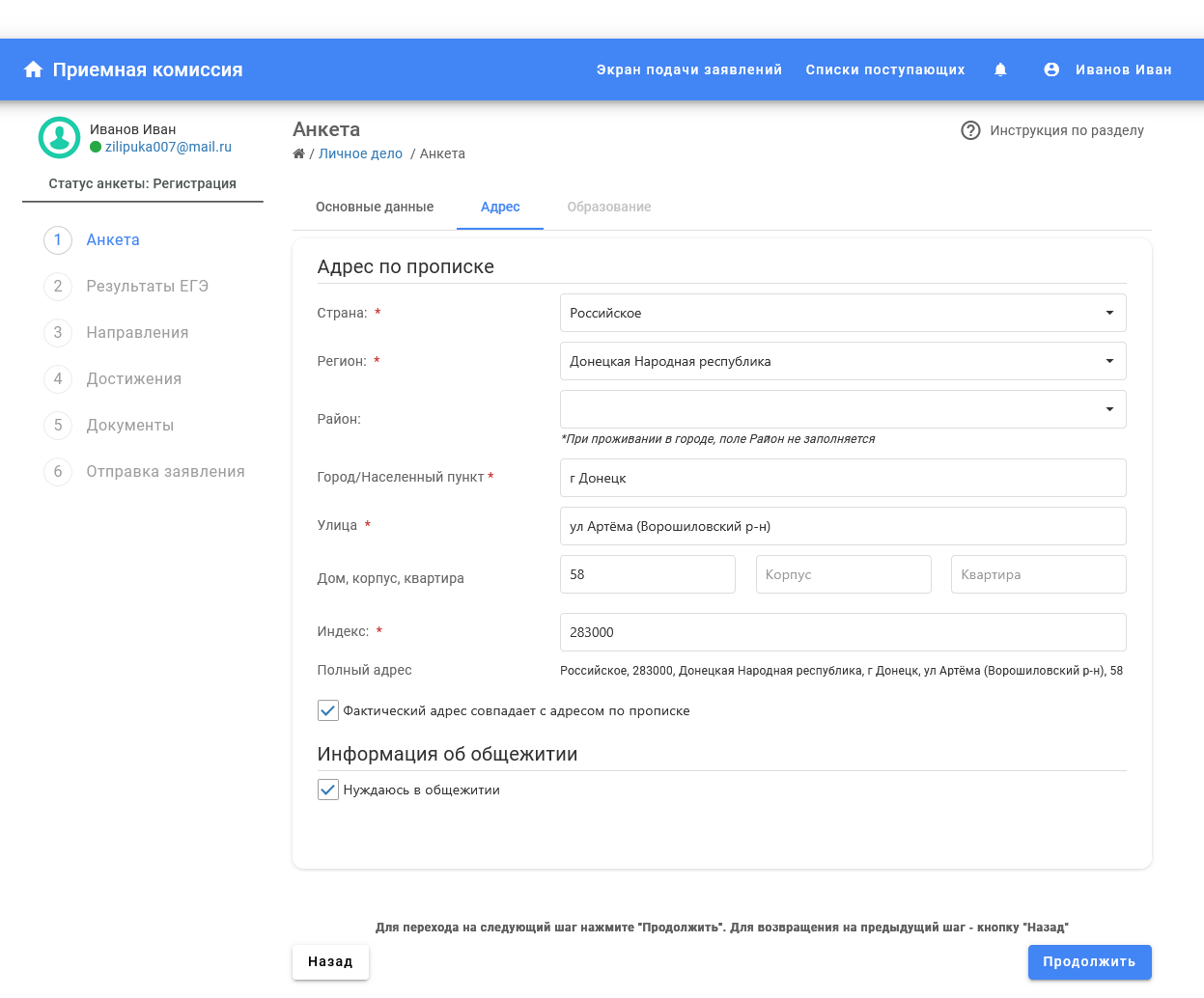The width and height of the screenshot is (1204, 998).
Task: Click the zilipuka007@mail.ru email link
Action: (x=168, y=147)
